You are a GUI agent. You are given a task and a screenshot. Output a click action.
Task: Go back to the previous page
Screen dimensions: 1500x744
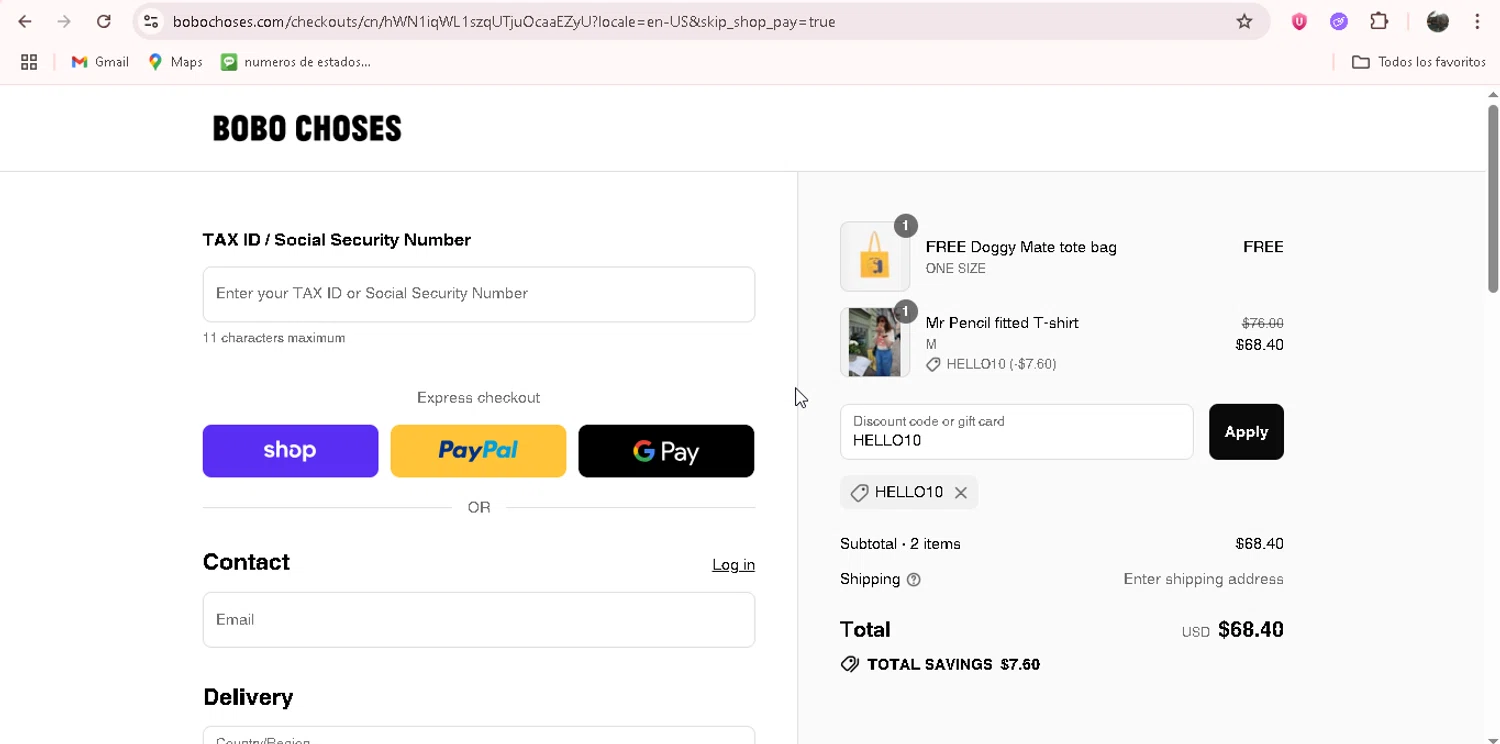25,21
